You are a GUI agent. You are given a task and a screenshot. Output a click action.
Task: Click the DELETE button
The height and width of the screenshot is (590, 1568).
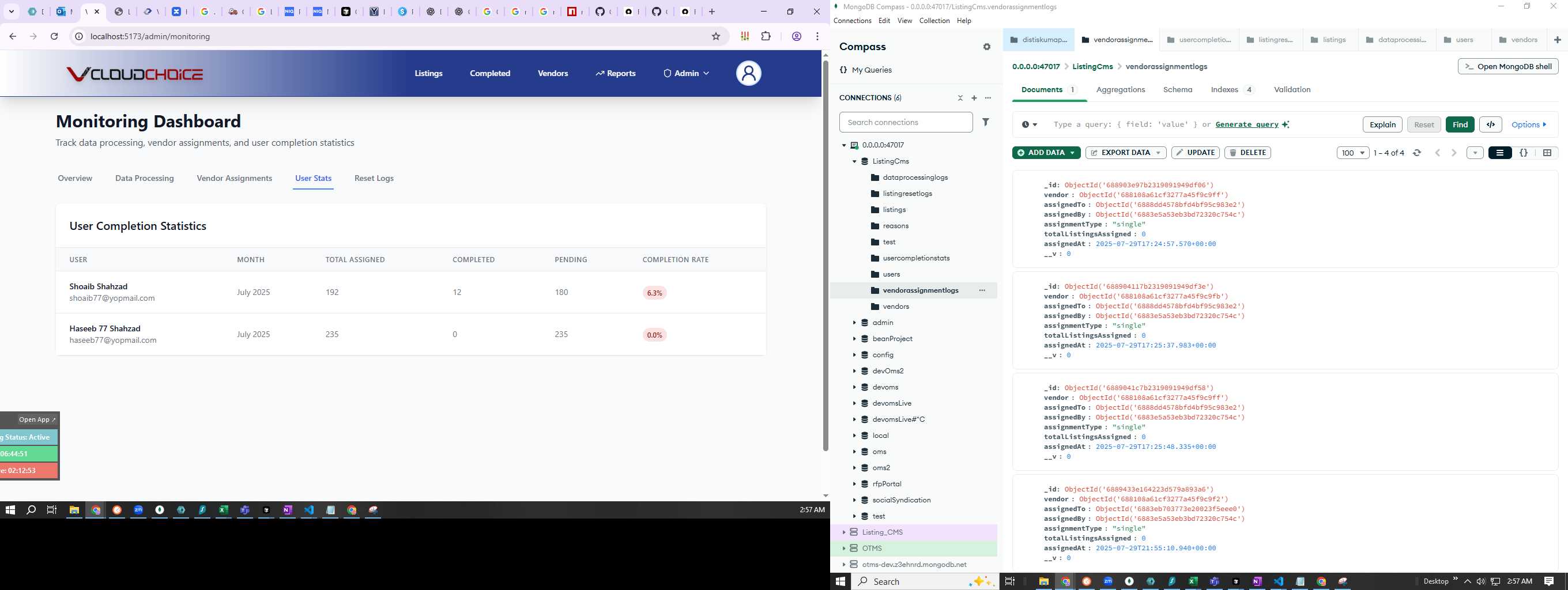(1247, 153)
